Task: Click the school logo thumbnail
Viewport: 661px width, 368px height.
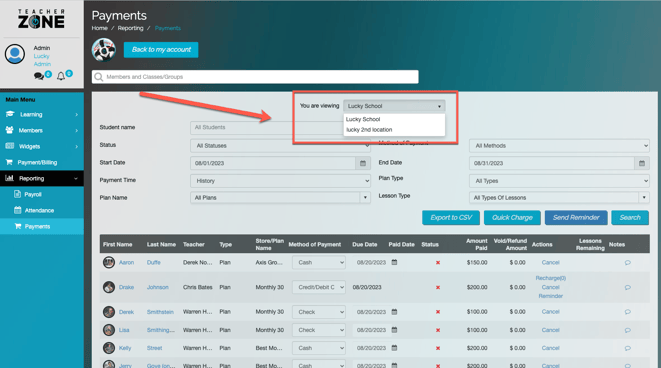Action: (104, 50)
